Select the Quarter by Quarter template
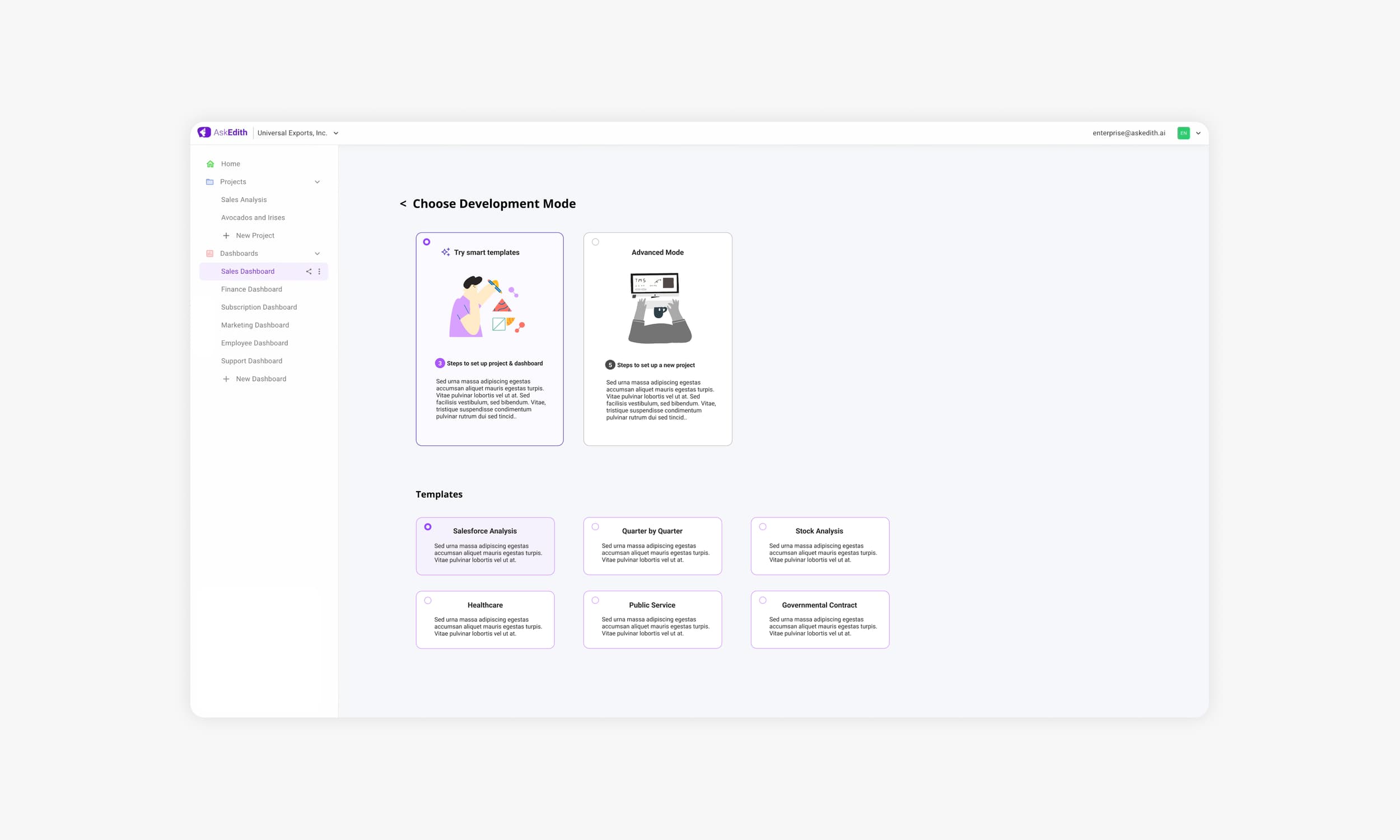This screenshot has width=1400, height=840. 595,526
